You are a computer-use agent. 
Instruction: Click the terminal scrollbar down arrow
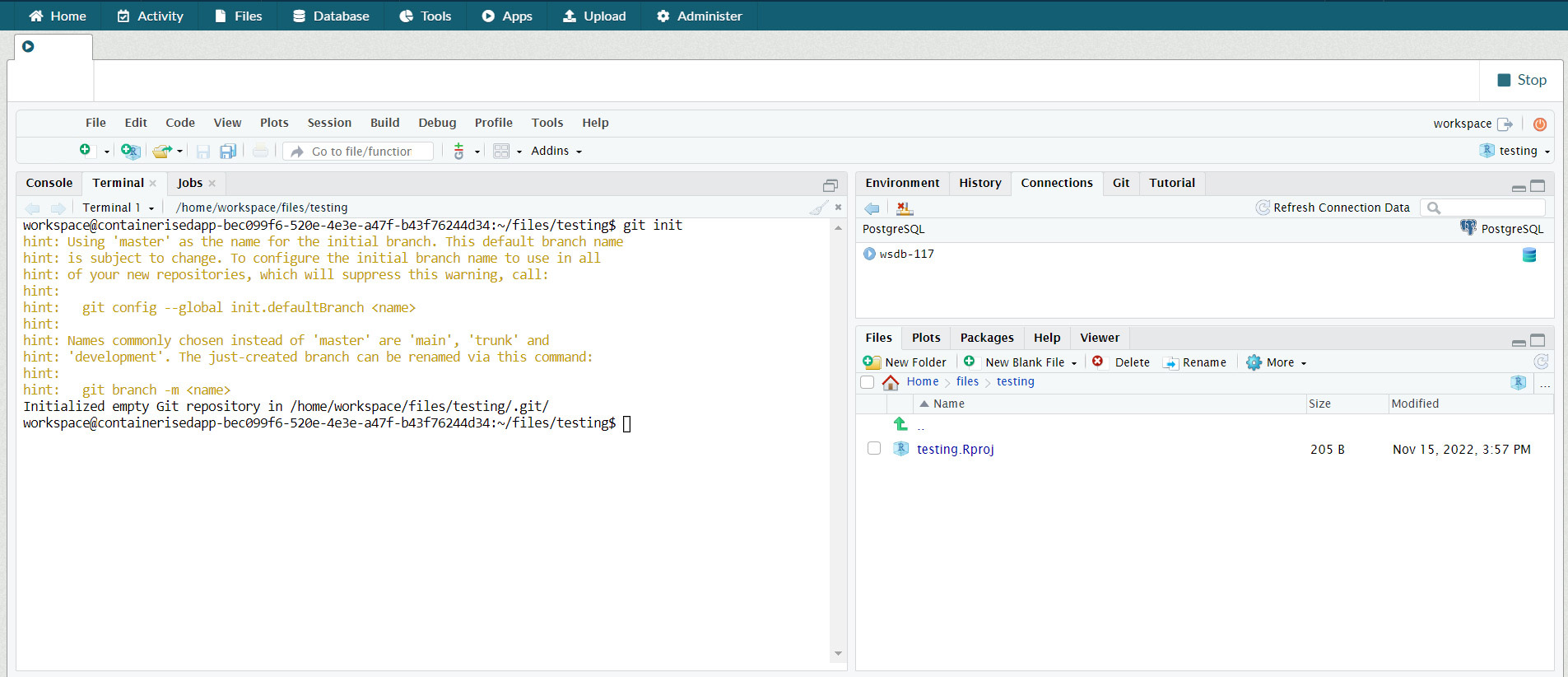(838, 654)
